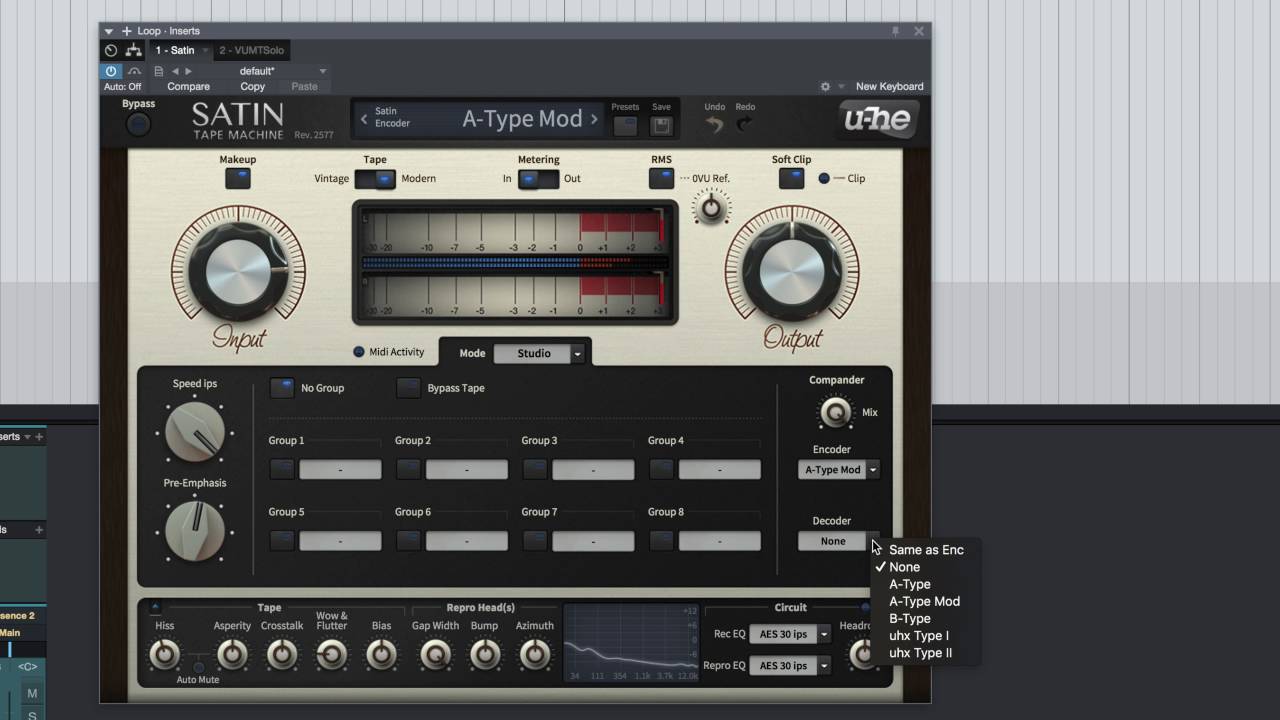Click the u-he logo
This screenshot has height=720, width=1280.
[878, 121]
